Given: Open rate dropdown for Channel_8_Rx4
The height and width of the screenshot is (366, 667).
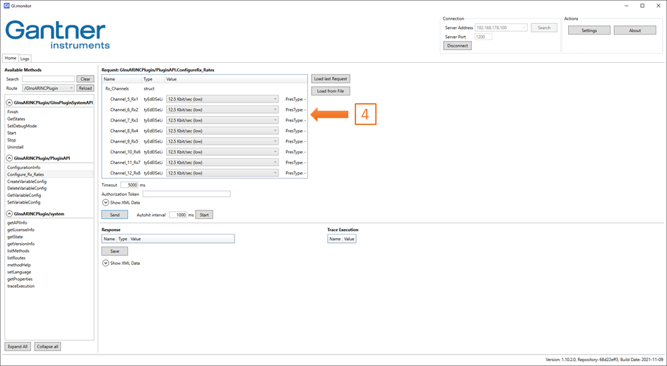Looking at the screenshot, I should tap(222, 131).
